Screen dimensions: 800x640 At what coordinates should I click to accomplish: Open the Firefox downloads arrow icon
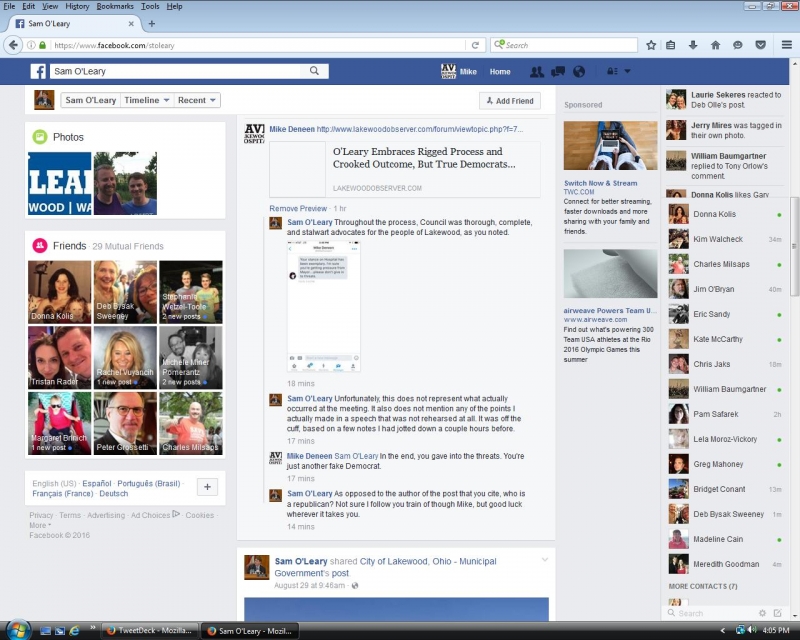pyautogui.click(x=693, y=45)
